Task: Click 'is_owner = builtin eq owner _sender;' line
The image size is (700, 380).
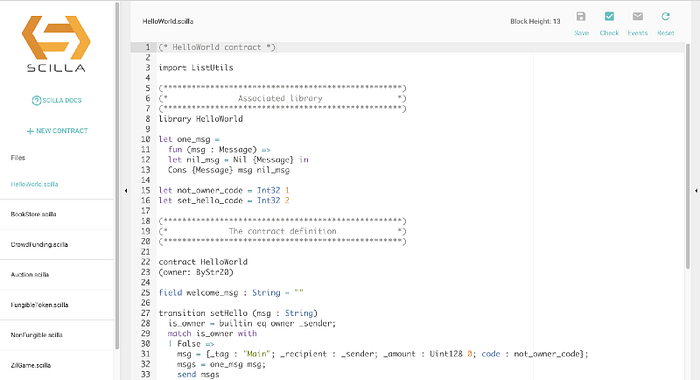Action: click(x=252, y=323)
